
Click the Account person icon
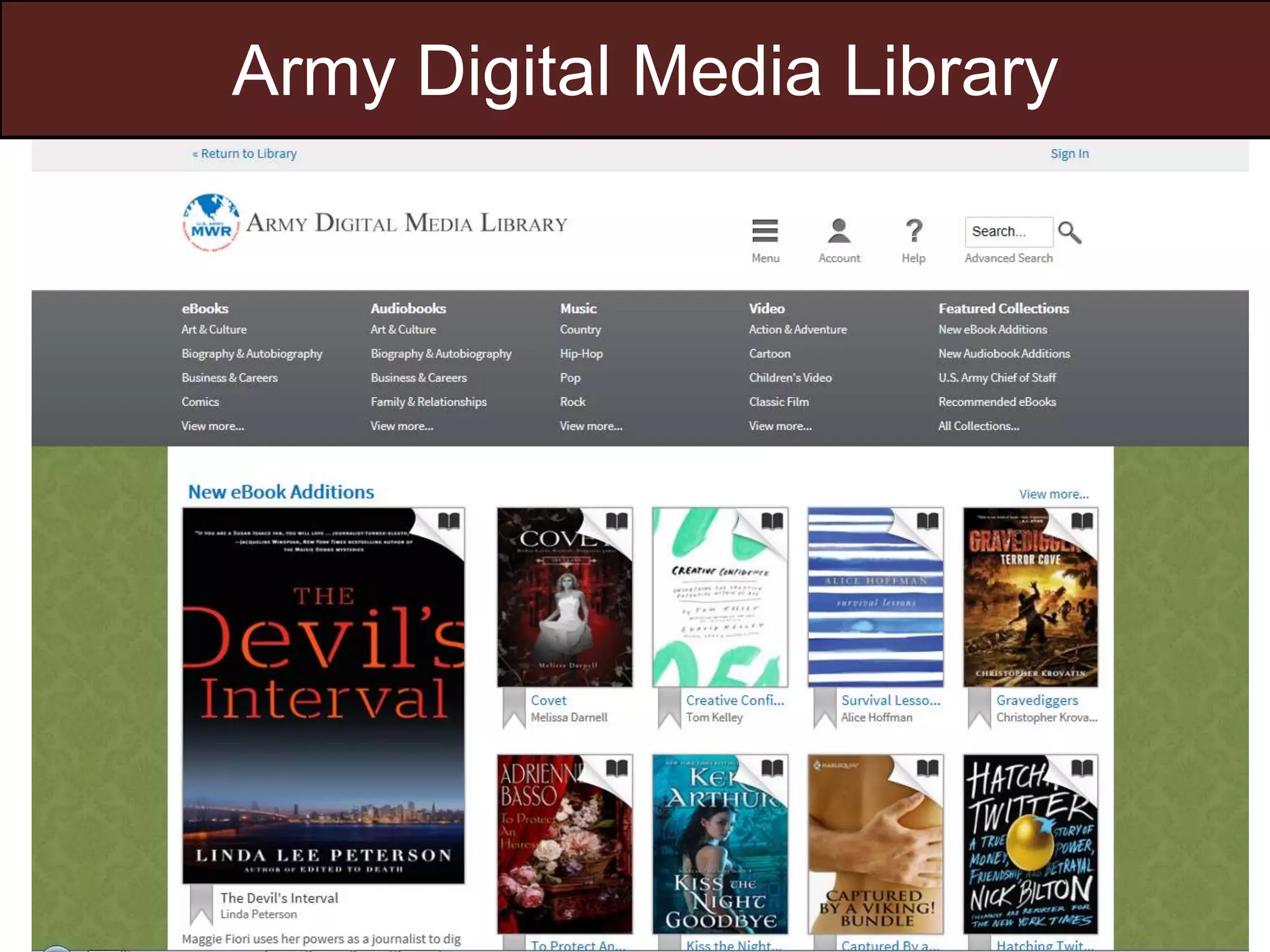click(839, 231)
